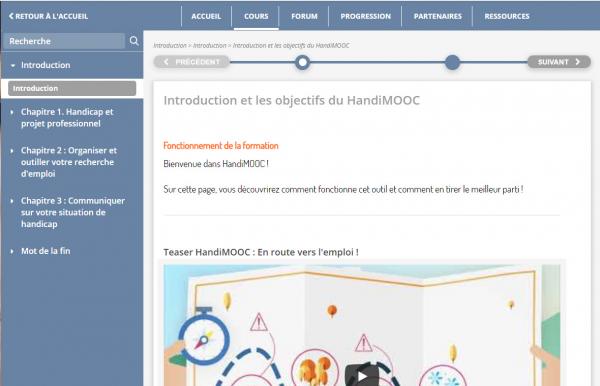600x386 pixels.
Task: Switch to the Forum tab
Action: 304,16
